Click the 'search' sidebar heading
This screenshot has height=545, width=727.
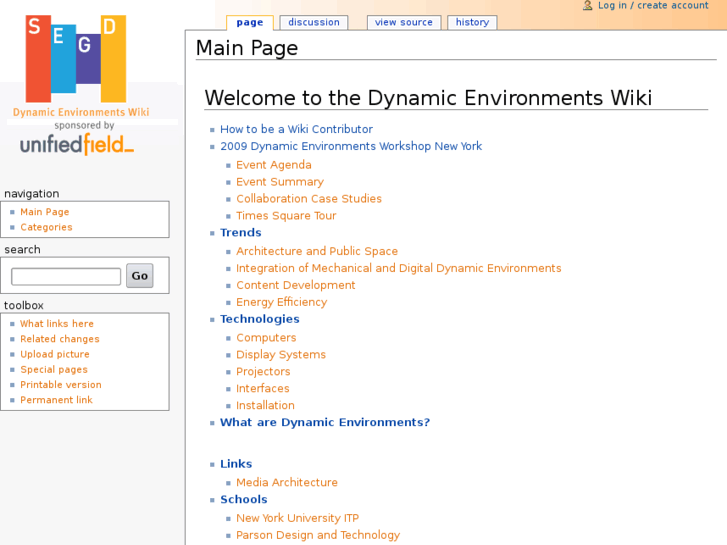coord(22,250)
